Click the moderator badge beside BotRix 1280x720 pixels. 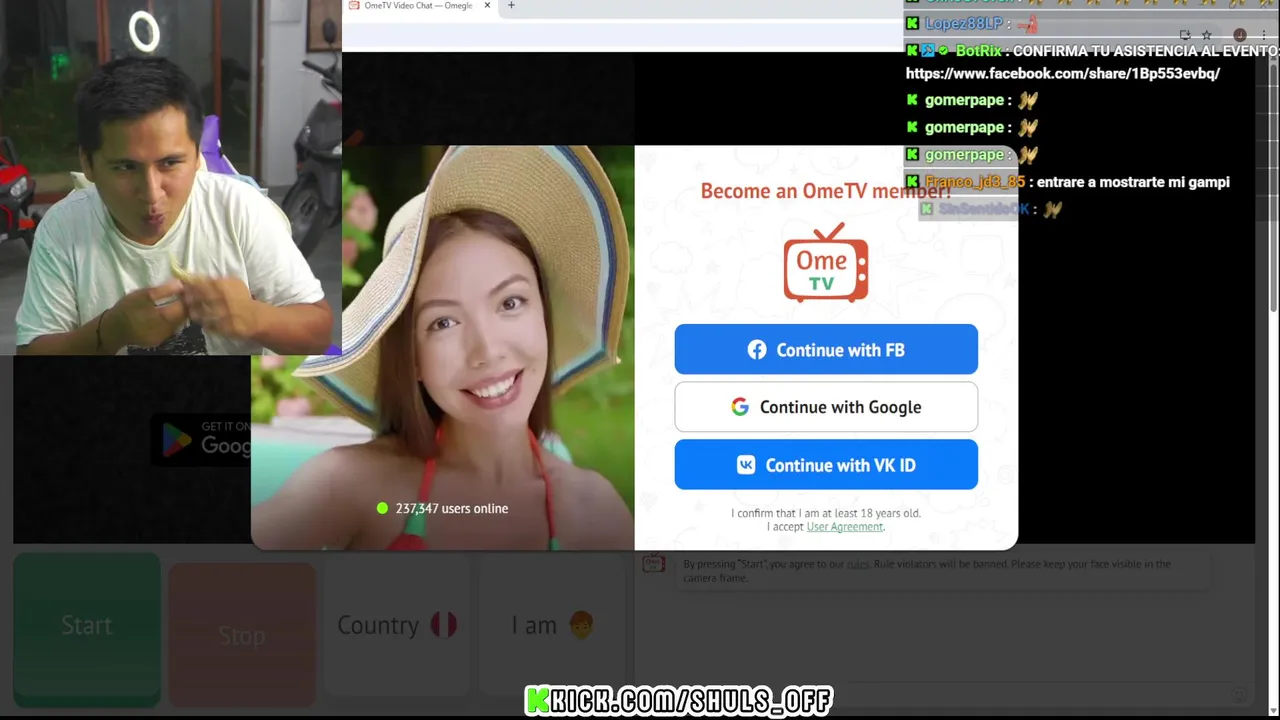(x=928, y=51)
